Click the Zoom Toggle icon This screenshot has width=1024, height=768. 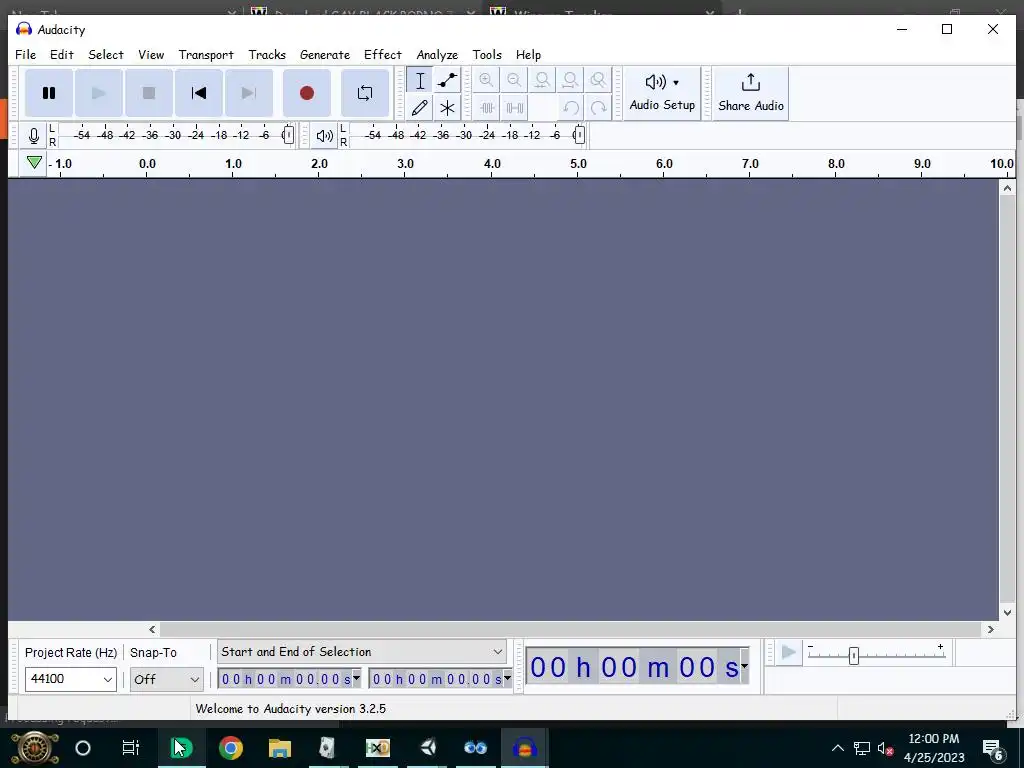[598, 80]
